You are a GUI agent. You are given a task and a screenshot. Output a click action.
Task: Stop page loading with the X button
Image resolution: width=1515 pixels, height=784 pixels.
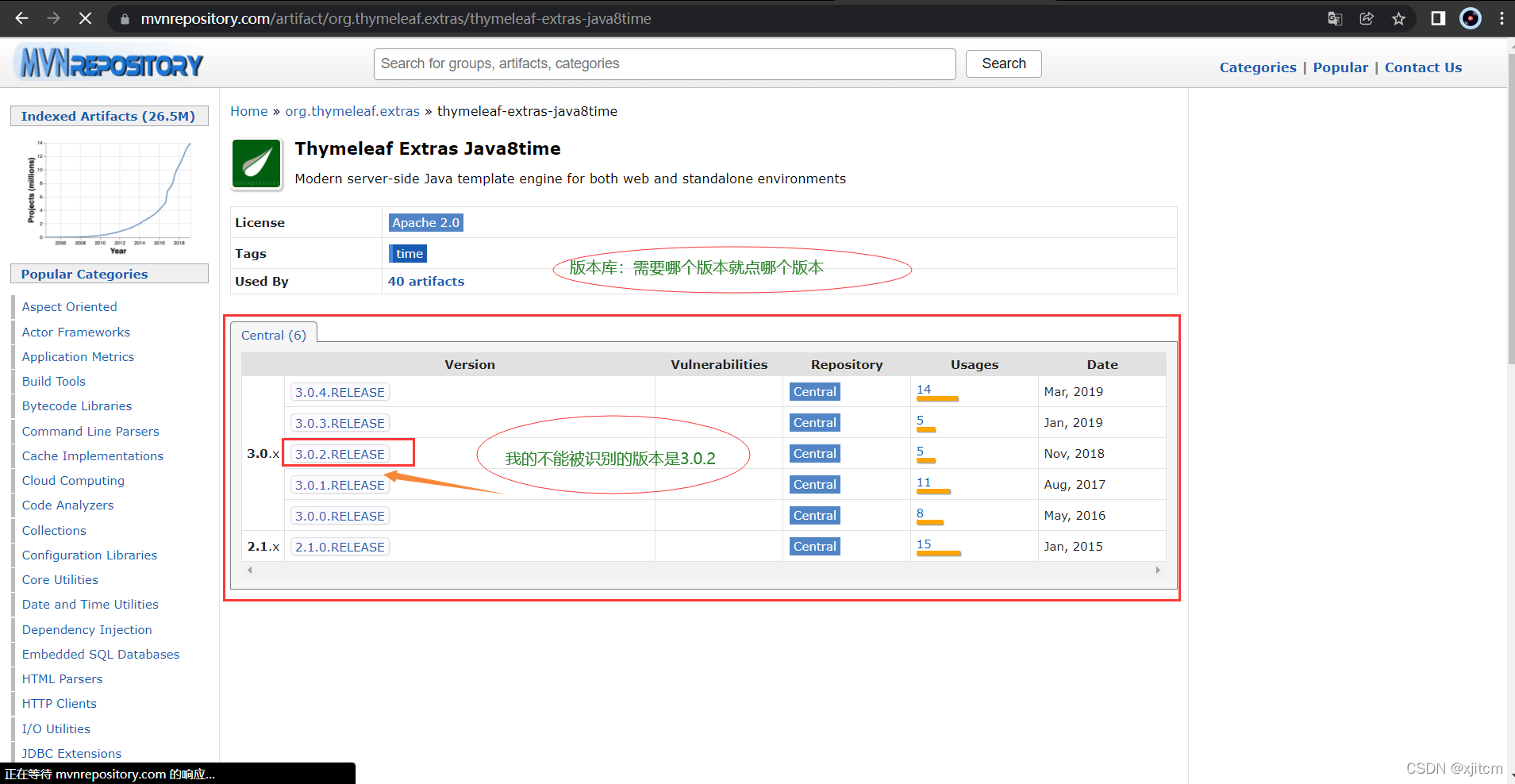[85, 18]
